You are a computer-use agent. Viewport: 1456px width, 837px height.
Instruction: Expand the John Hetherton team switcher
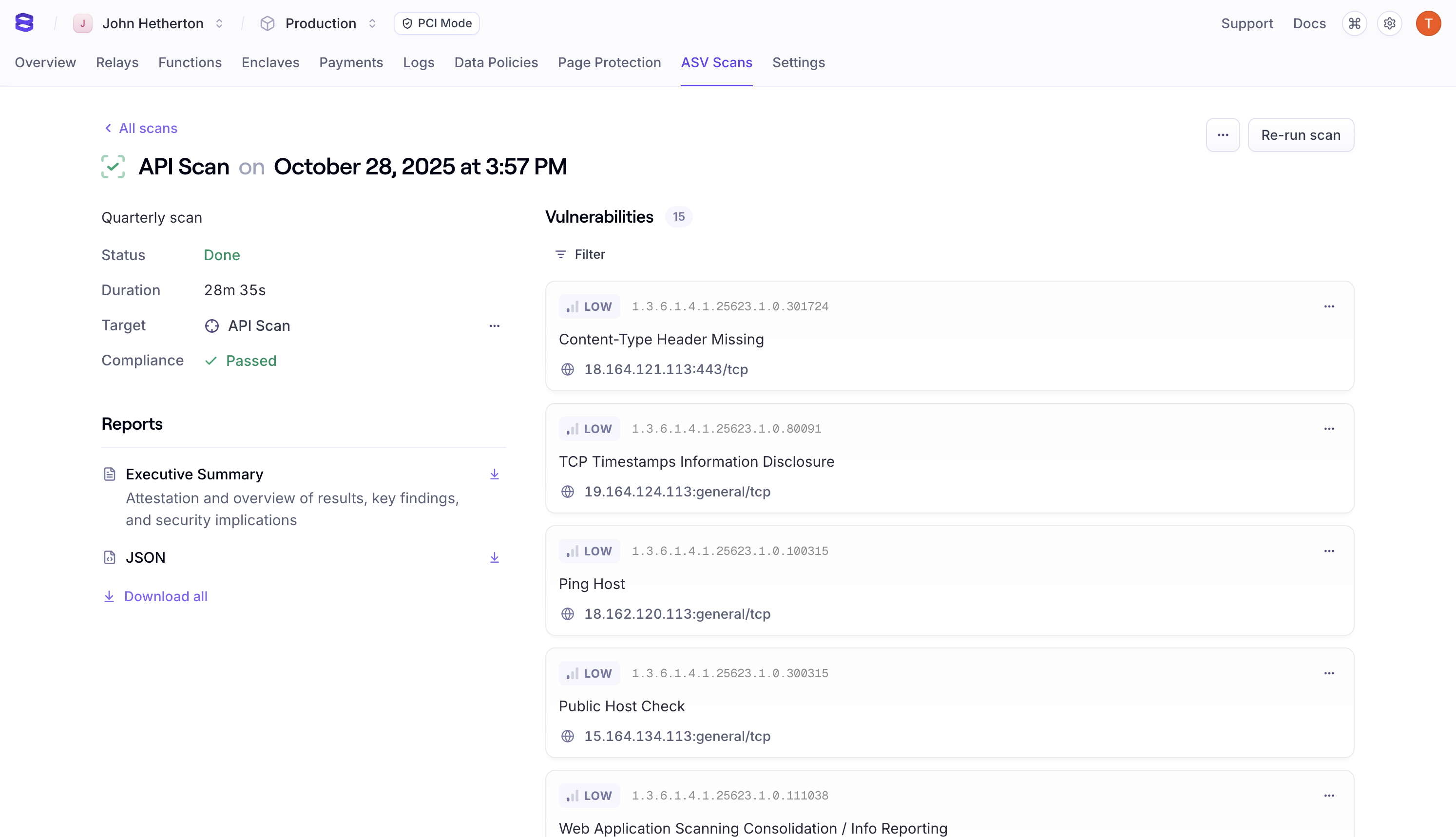point(153,23)
